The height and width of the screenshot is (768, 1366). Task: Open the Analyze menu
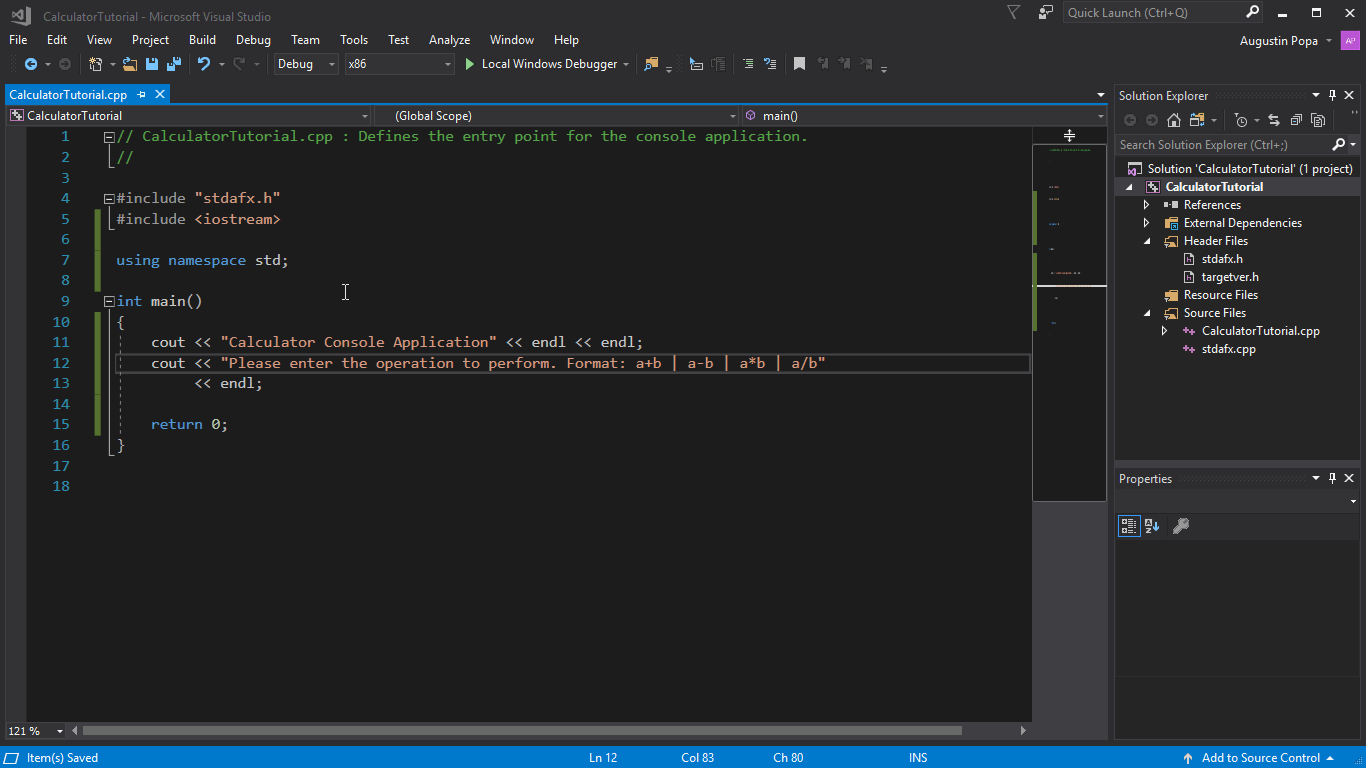tap(449, 40)
